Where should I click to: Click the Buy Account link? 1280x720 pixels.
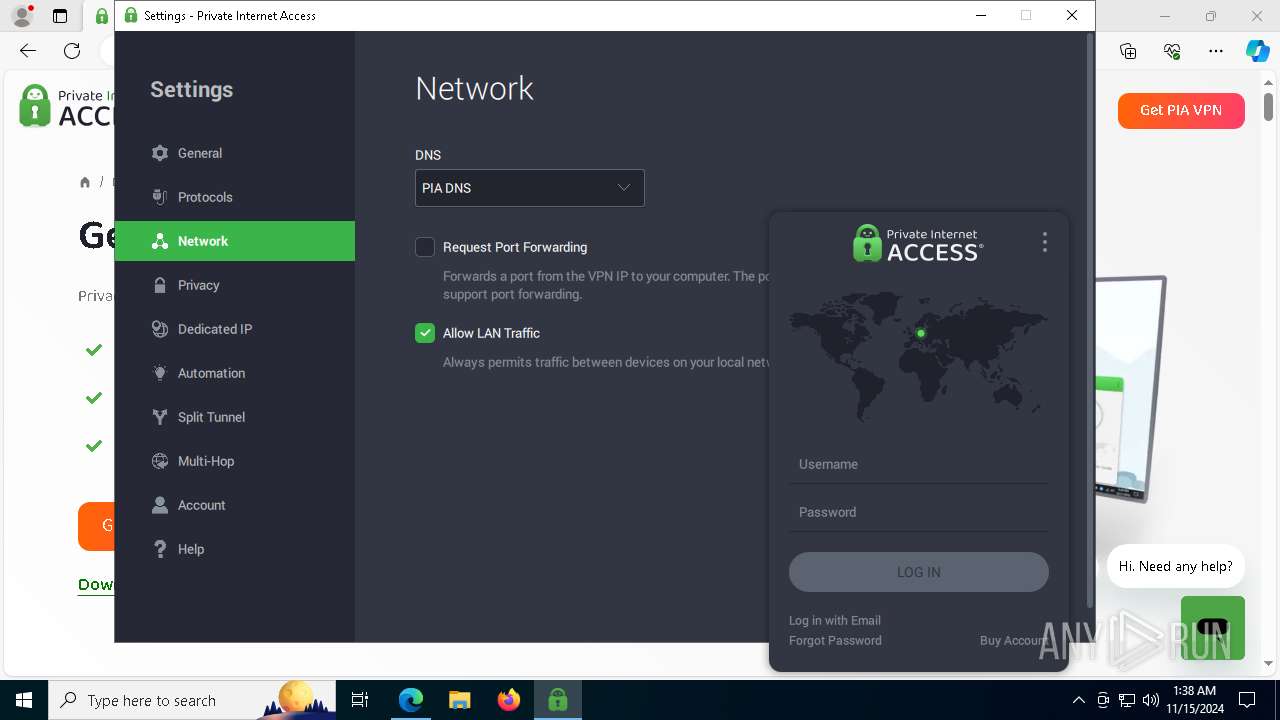[x=1014, y=640]
